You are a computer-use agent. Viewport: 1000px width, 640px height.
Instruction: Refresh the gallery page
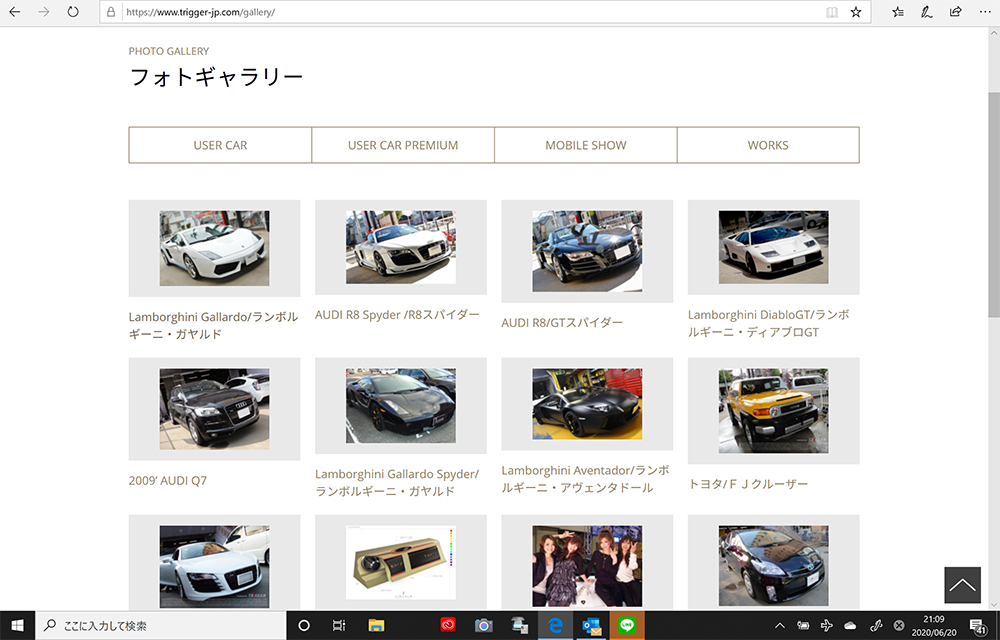[x=73, y=11]
